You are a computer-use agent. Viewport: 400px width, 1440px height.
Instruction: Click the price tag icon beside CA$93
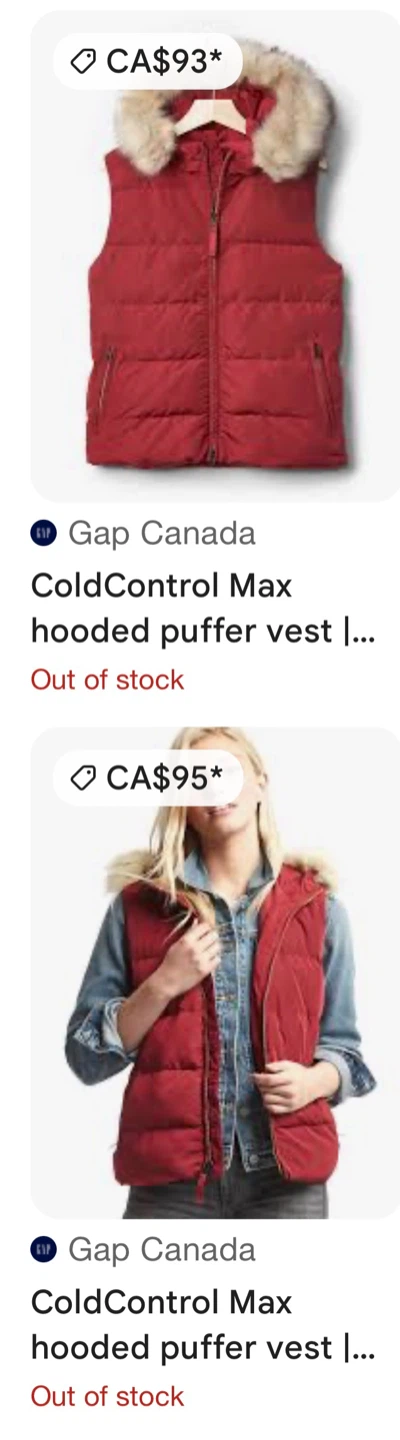tap(82, 61)
